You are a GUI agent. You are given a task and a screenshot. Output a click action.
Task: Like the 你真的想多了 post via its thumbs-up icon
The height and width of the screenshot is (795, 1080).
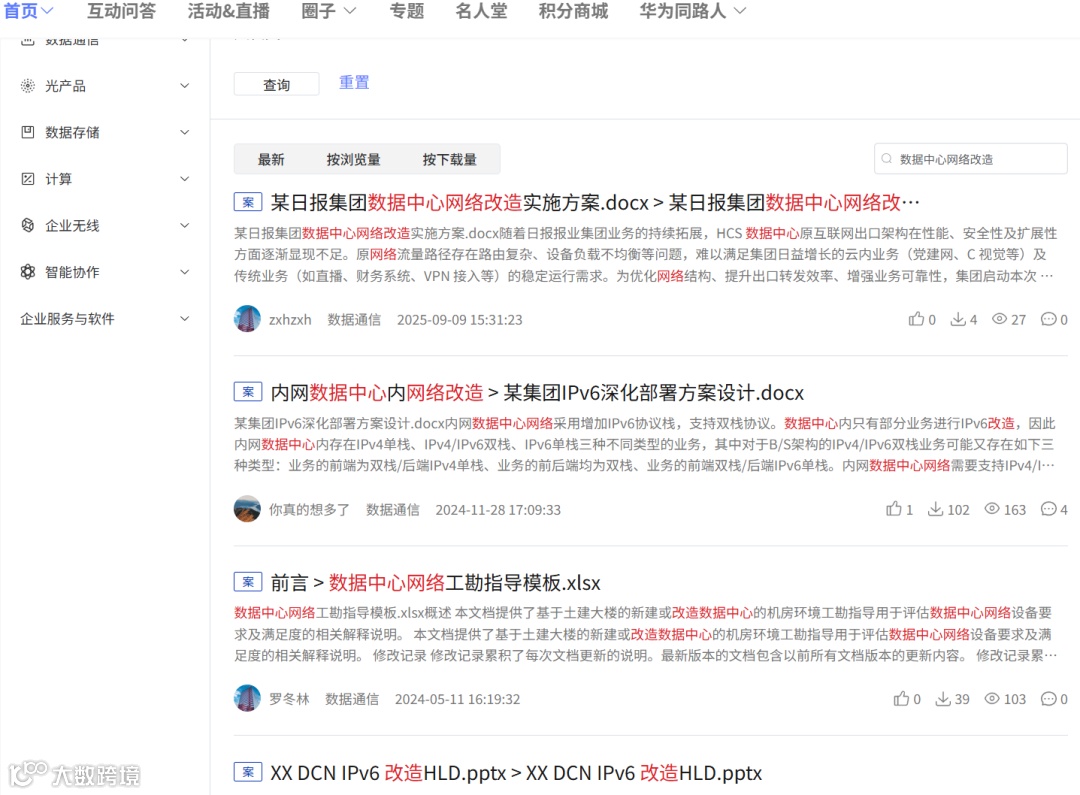[894, 509]
